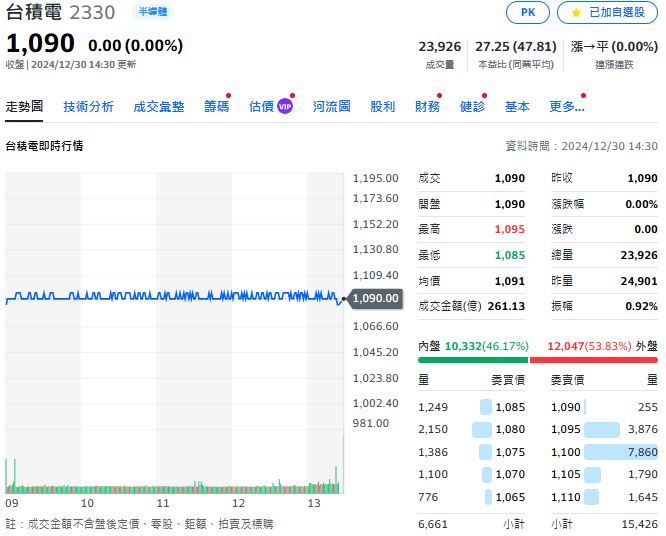Click bid price 1,070
Image resolution: width=666 pixels, height=536 pixels.
[510, 474]
